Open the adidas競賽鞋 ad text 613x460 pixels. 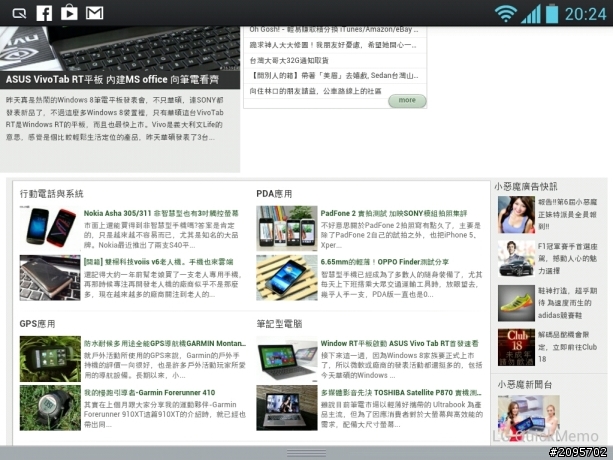567,303
